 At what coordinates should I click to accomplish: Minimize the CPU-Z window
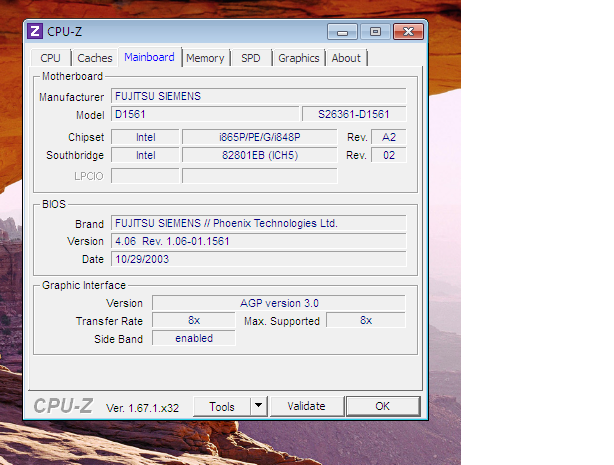point(342,32)
